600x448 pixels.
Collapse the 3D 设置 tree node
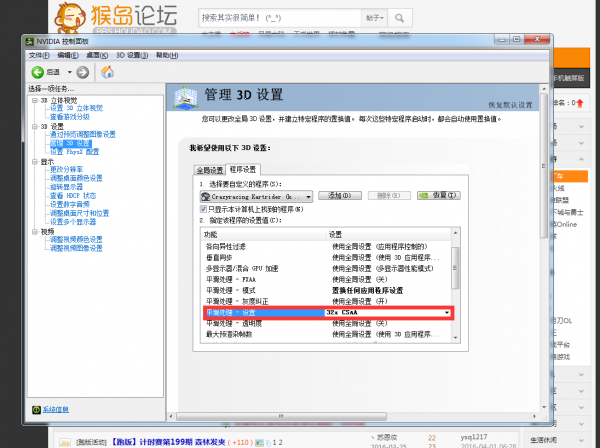pos(35,127)
